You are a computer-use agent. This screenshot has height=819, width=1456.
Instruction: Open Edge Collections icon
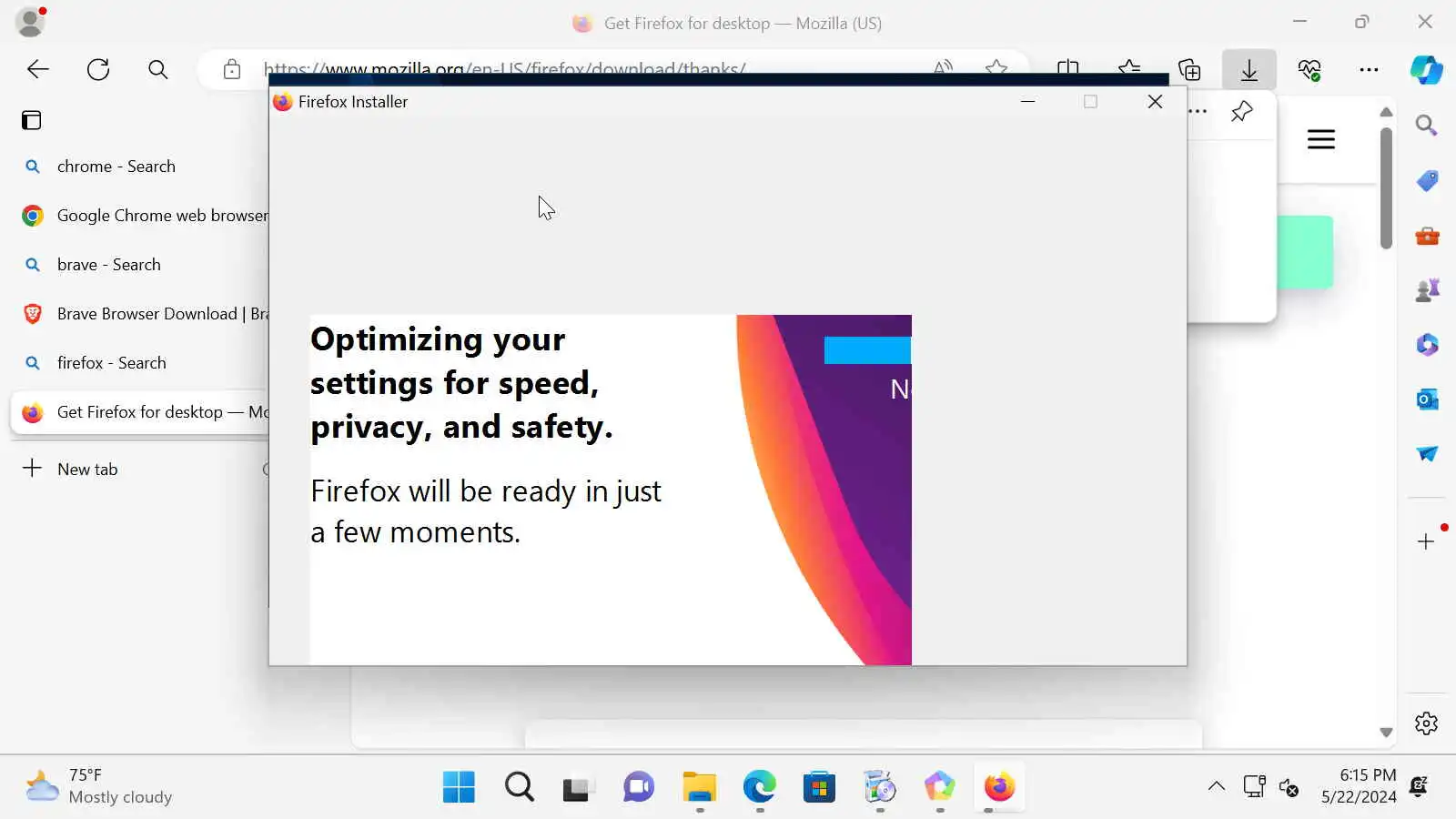pyautogui.click(x=1189, y=69)
